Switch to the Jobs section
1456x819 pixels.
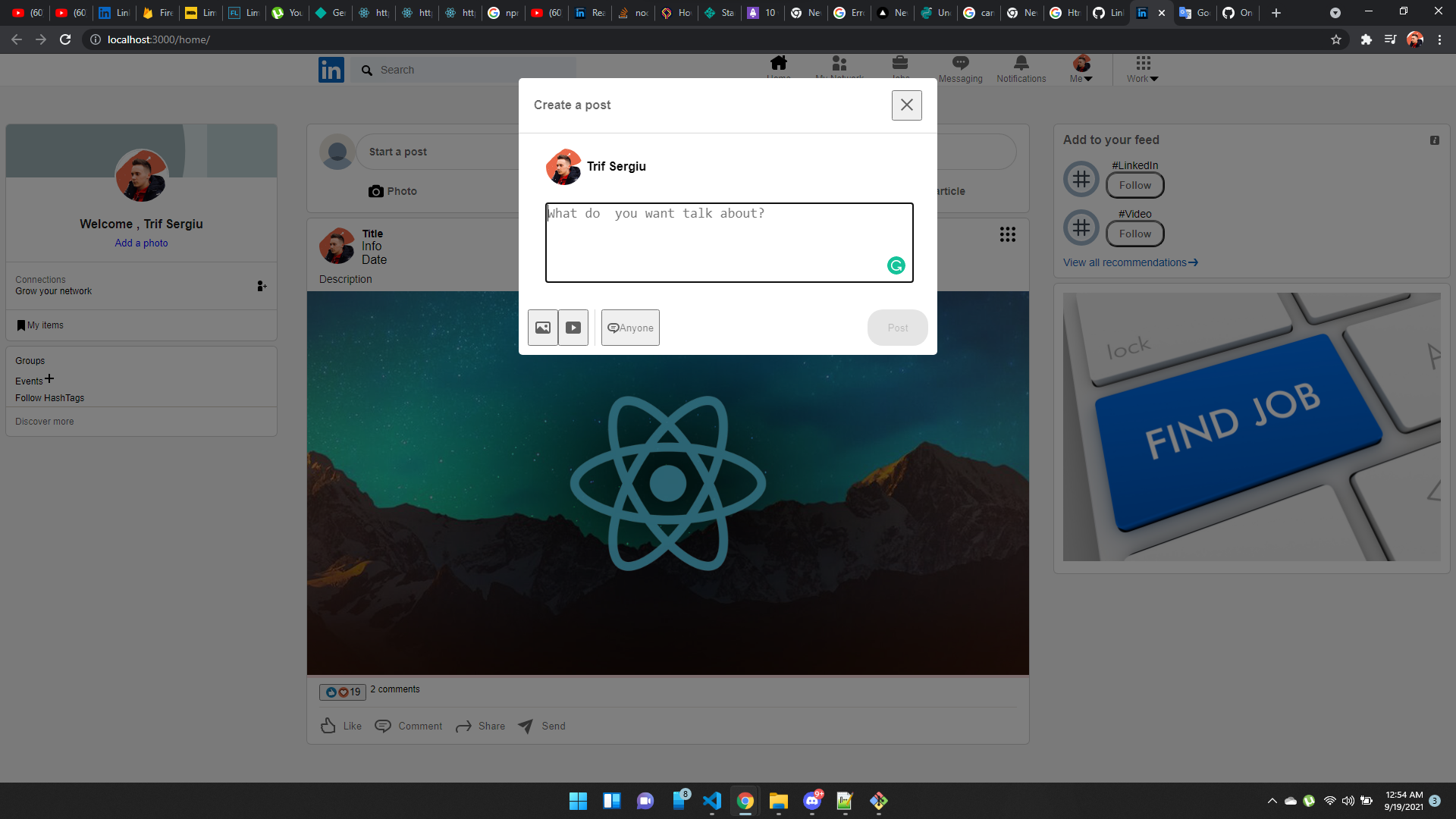[900, 64]
